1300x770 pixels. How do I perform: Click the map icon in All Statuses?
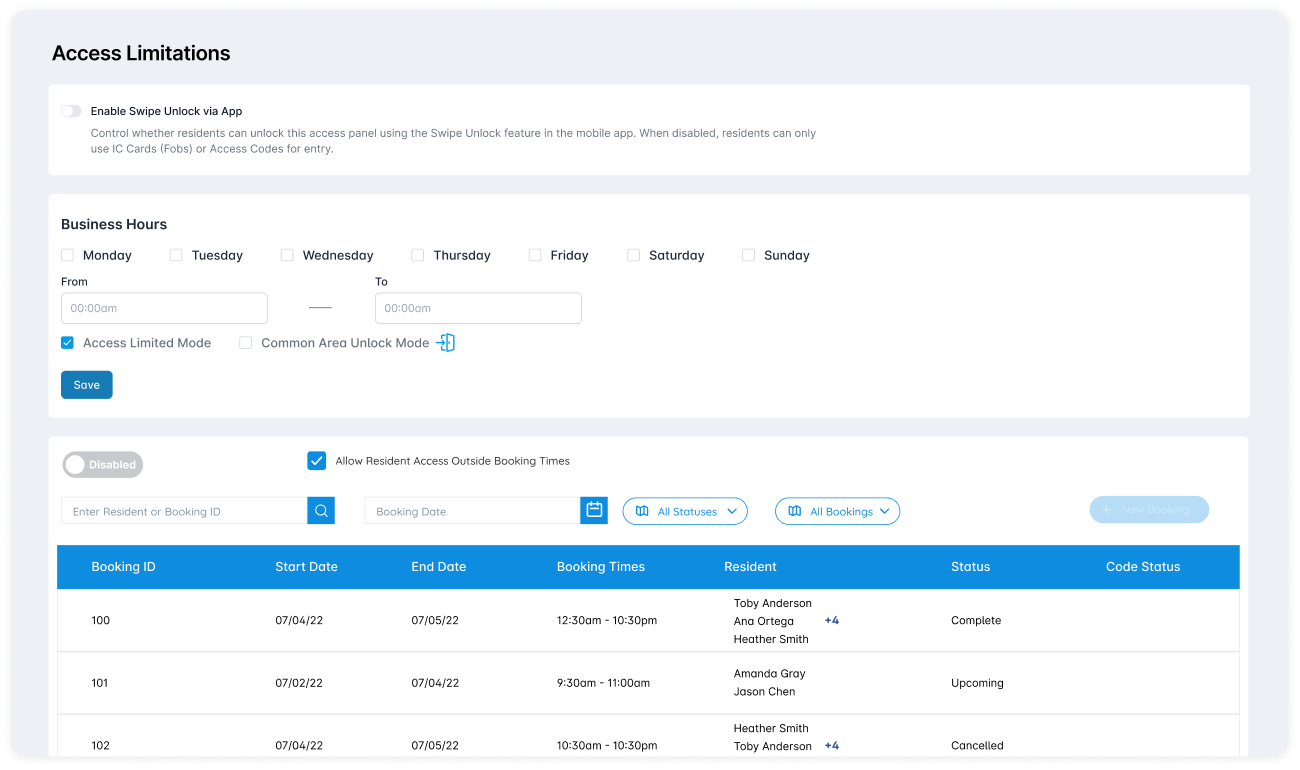tap(642, 511)
